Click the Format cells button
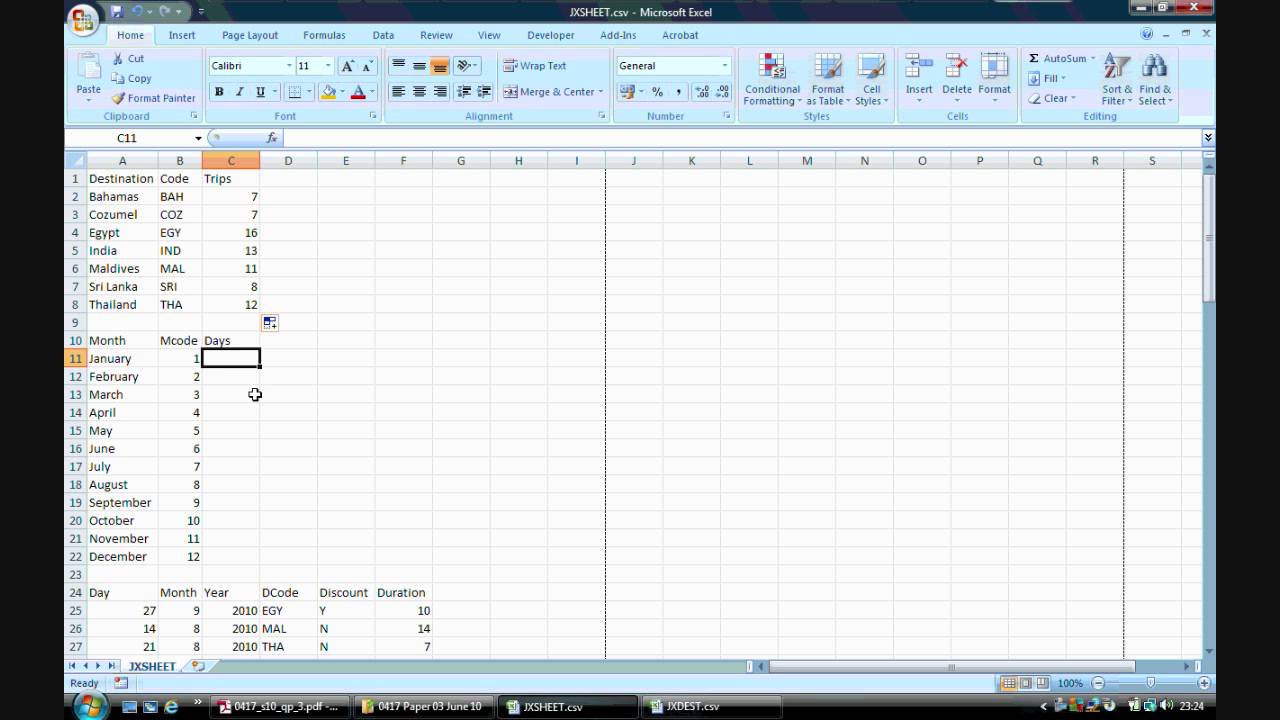The width and height of the screenshot is (1280, 720). [994, 78]
